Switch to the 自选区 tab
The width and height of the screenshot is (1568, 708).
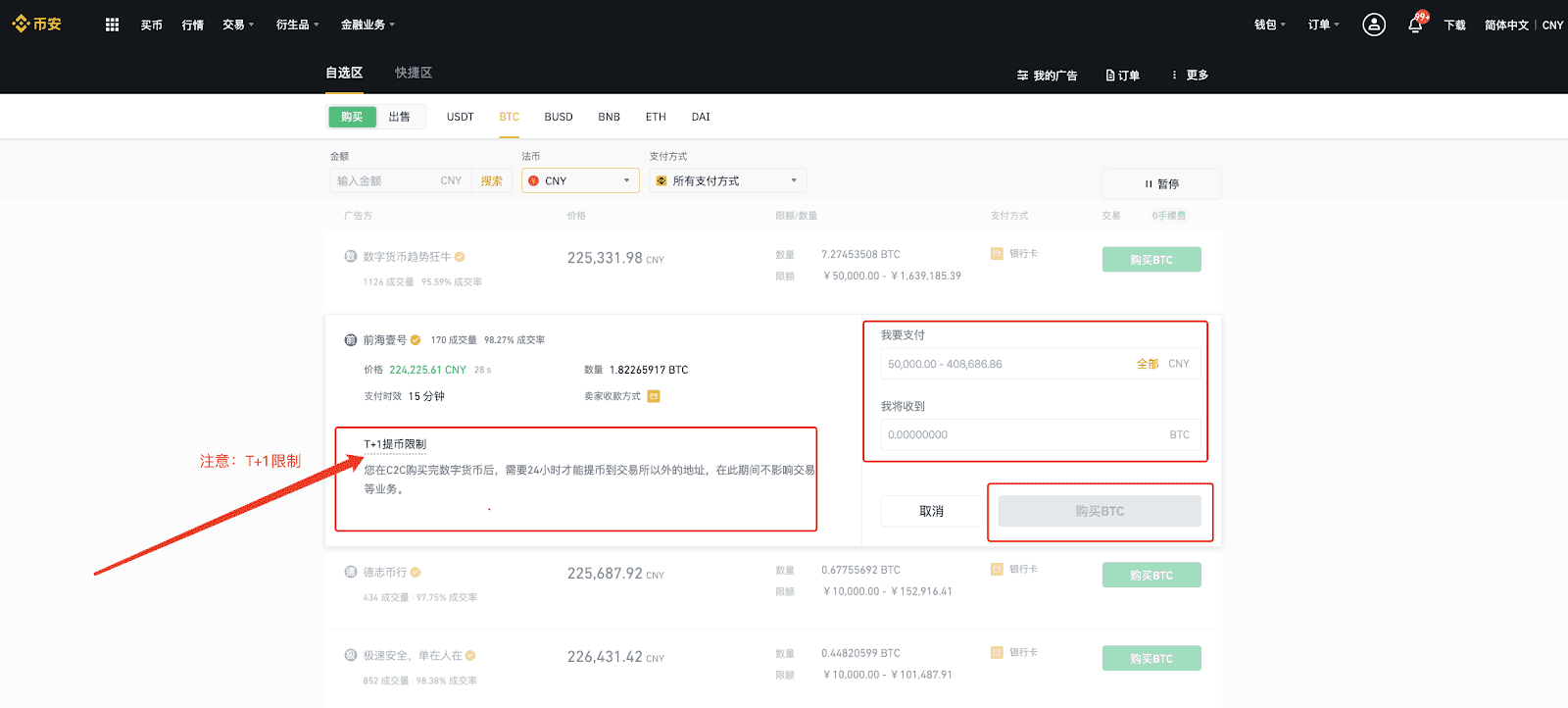[344, 73]
